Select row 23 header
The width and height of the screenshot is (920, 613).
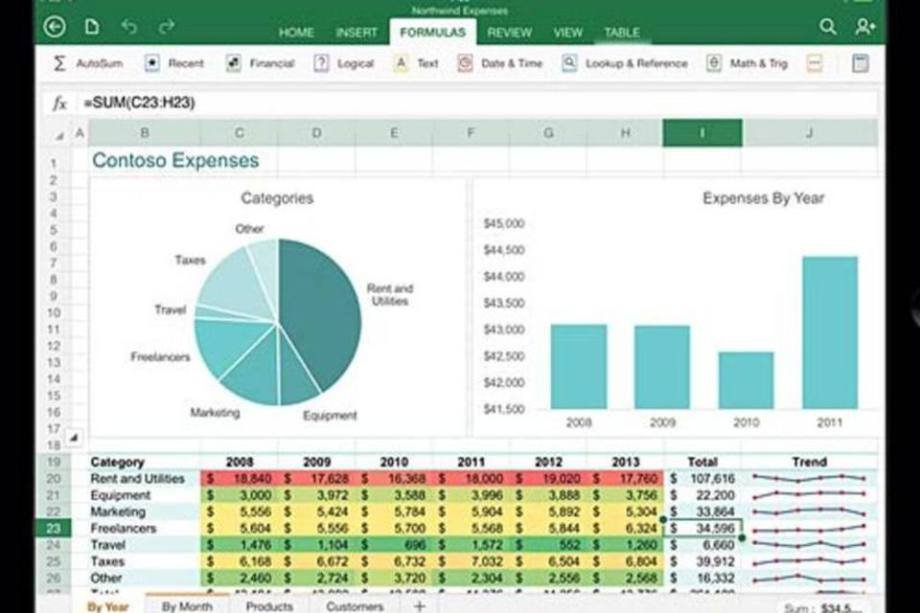[x=53, y=528]
